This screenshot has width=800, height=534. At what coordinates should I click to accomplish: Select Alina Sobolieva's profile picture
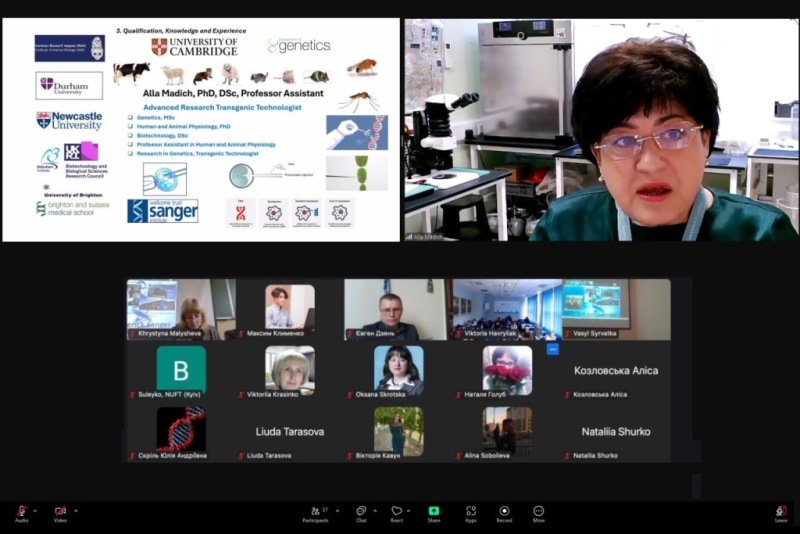tap(508, 431)
